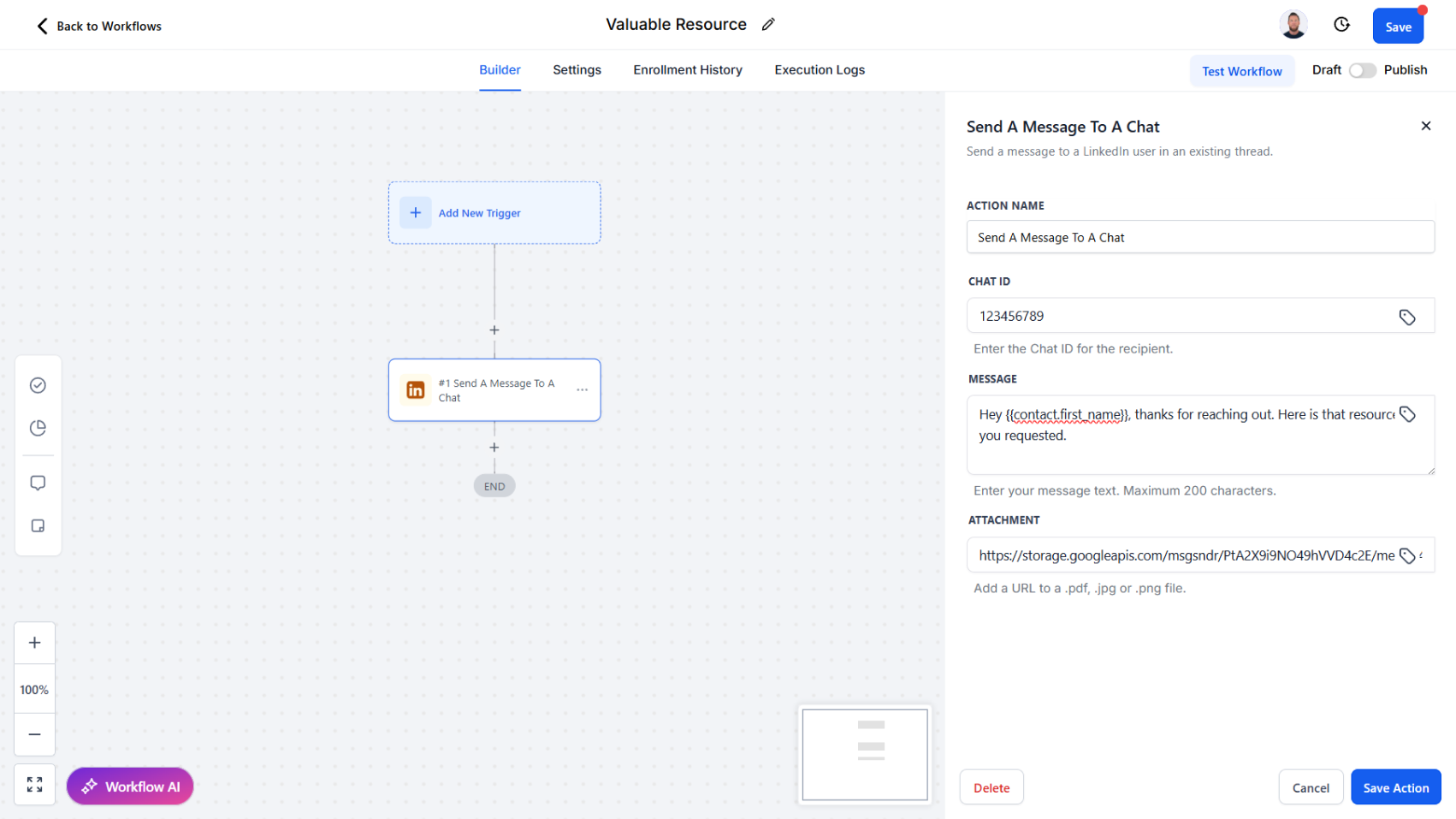The height and width of the screenshot is (819, 1456).
Task: Open custom values tag icon for Chat ID
Action: click(x=1407, y=316)
